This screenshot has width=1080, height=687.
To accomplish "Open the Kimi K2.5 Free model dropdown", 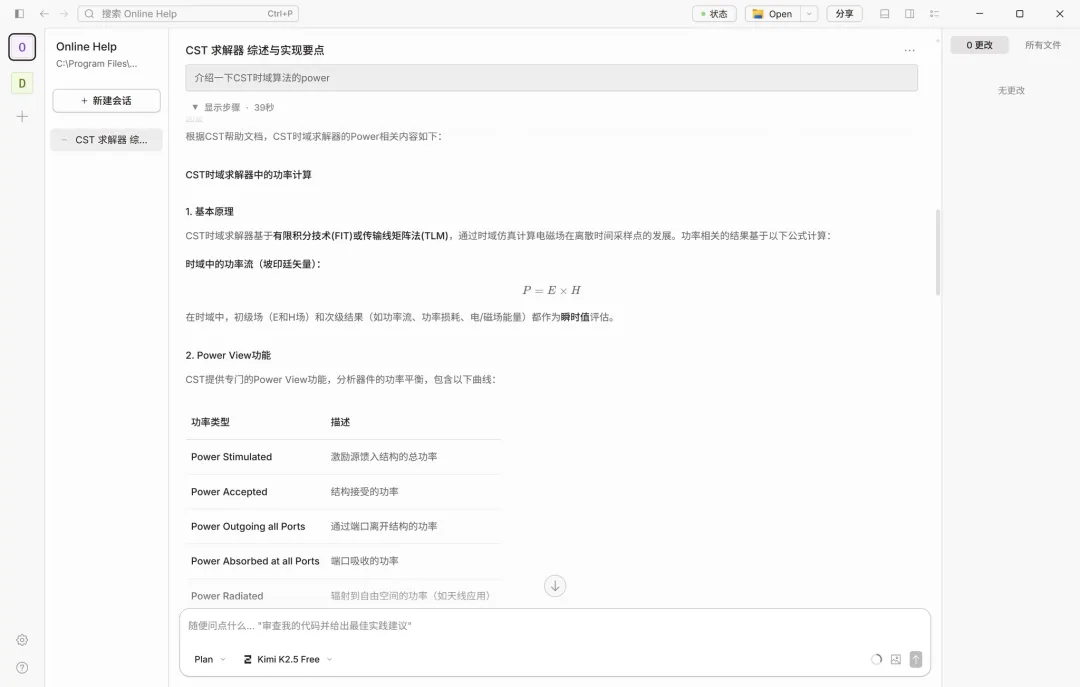I will pos(288,659).
